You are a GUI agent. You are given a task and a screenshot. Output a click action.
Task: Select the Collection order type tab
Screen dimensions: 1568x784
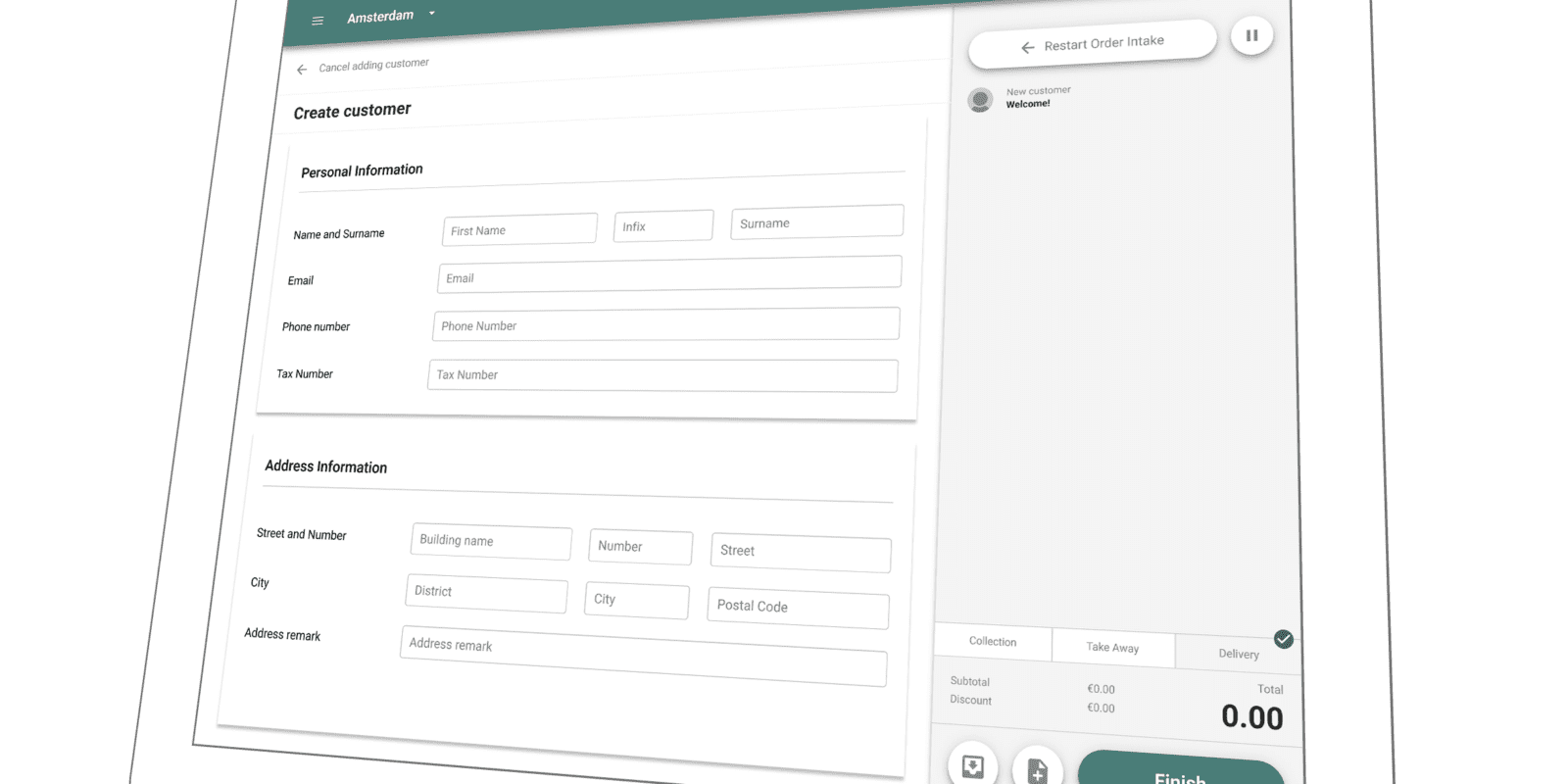993,642
